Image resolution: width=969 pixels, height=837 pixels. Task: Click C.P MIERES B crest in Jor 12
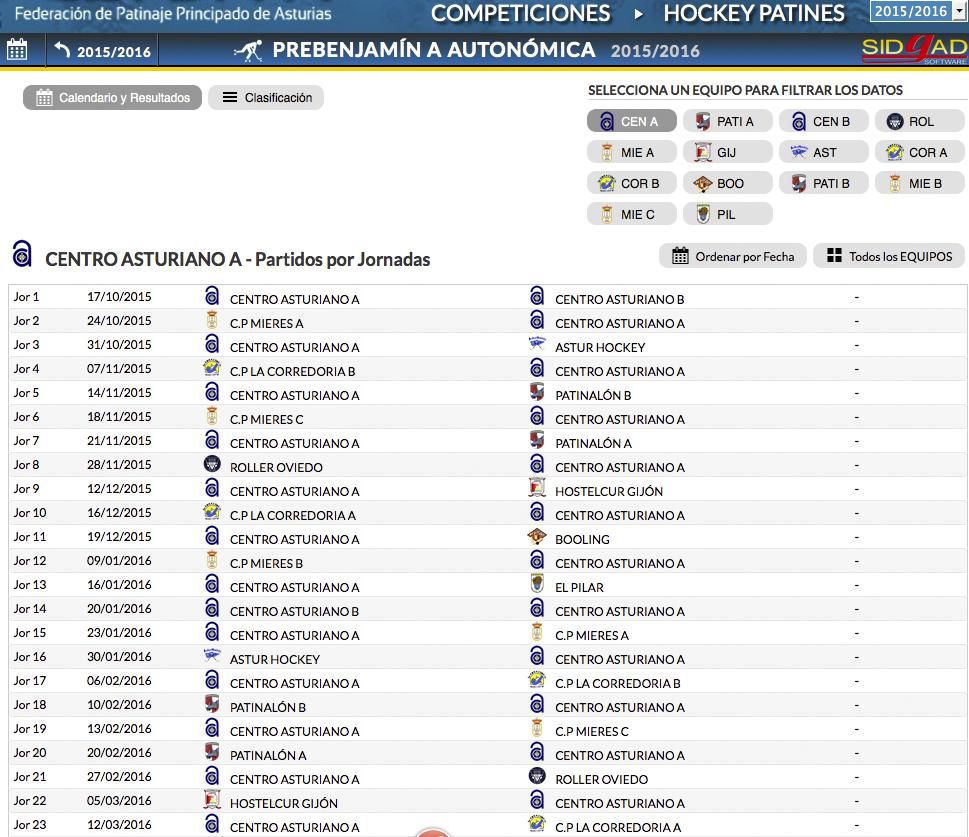(212, 559)
